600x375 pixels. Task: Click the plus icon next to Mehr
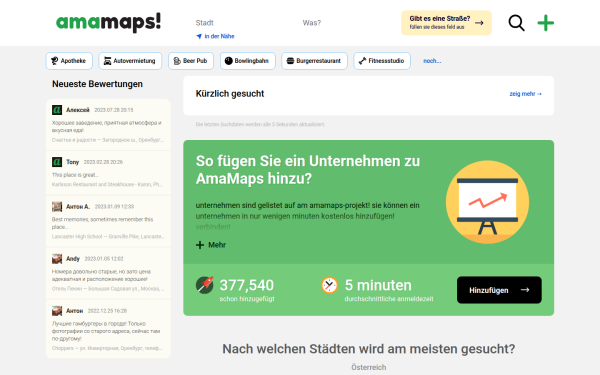tap(200, 245)
